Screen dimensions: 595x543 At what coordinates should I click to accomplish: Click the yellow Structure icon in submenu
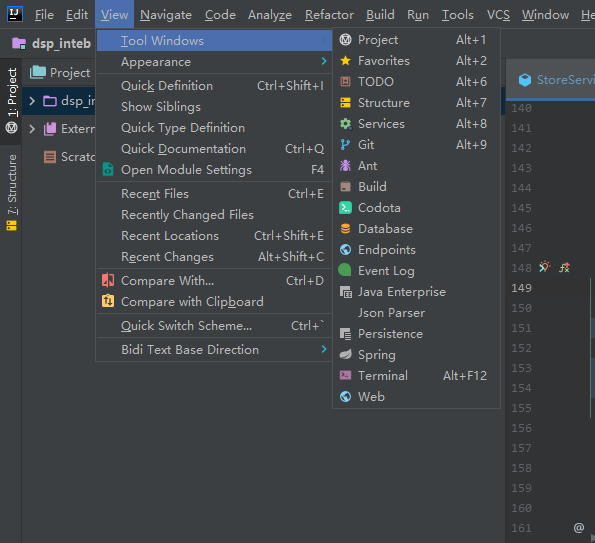point(345,102)
